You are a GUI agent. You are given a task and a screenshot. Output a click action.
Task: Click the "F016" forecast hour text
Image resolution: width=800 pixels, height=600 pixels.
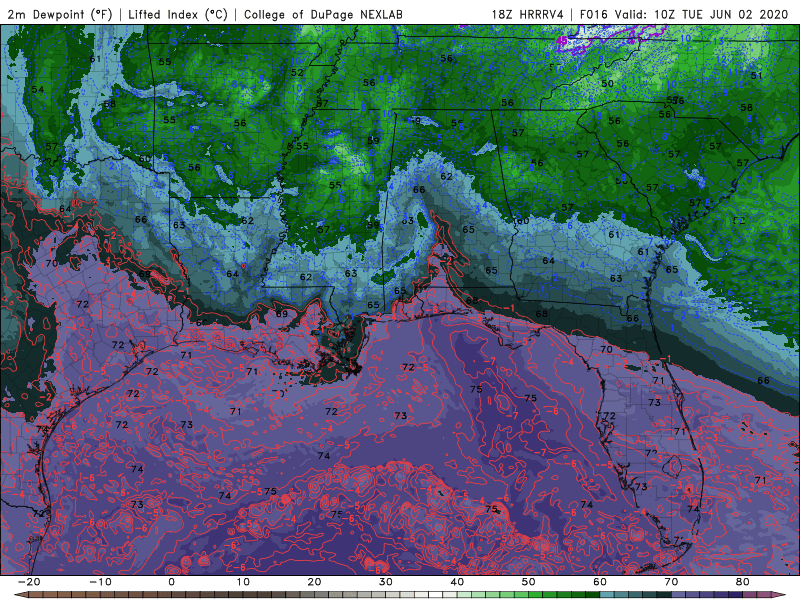(x=594, y=14)
